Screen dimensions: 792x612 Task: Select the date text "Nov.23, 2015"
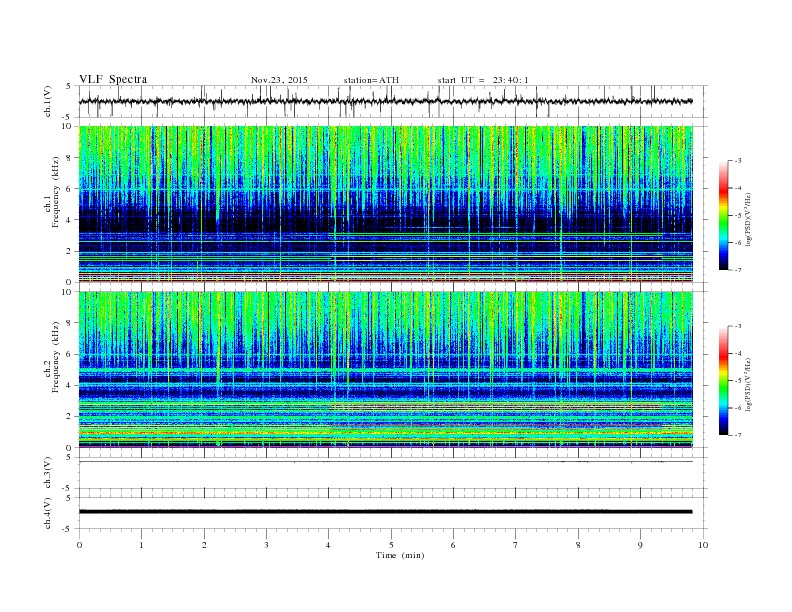tap(279, 80)
